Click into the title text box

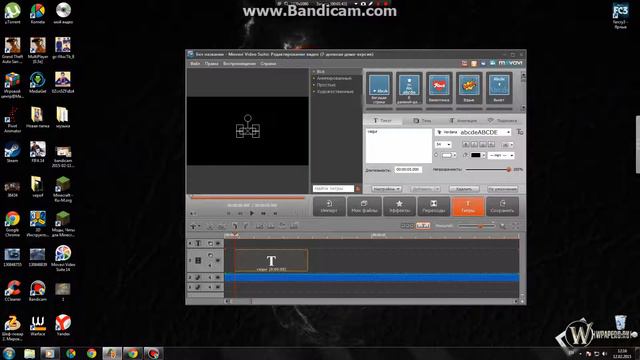(x=398, y=146)
